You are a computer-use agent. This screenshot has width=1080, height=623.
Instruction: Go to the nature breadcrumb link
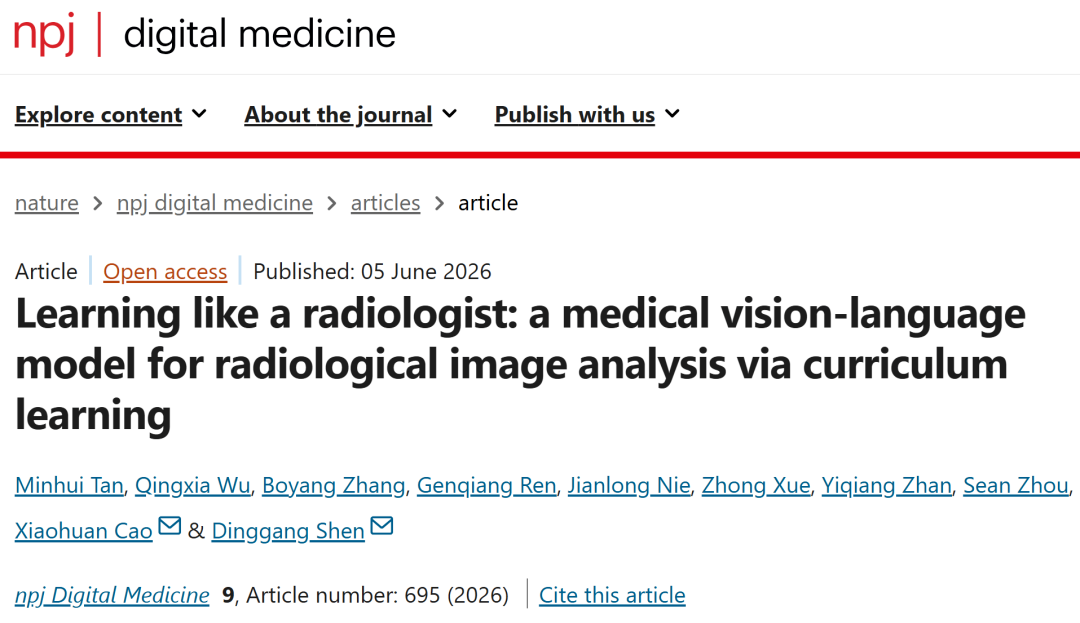pyautogui.click(x=47, y=203)
